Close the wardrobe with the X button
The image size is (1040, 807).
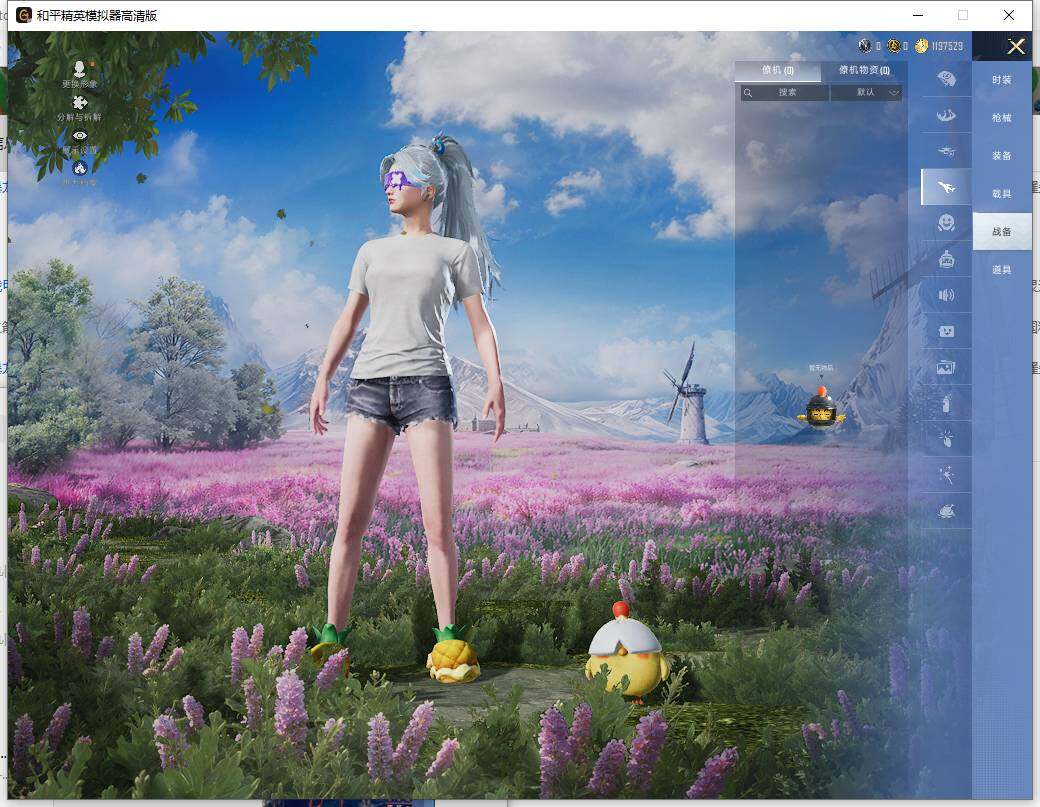(1016, 46)
